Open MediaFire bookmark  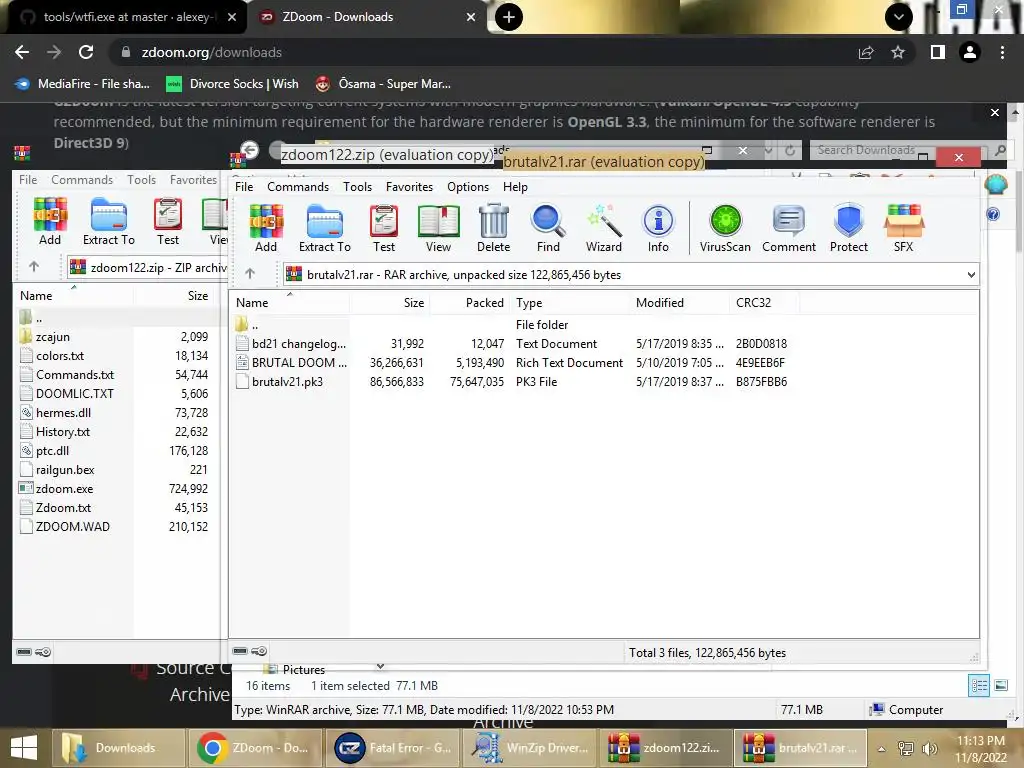click(83, 84)
